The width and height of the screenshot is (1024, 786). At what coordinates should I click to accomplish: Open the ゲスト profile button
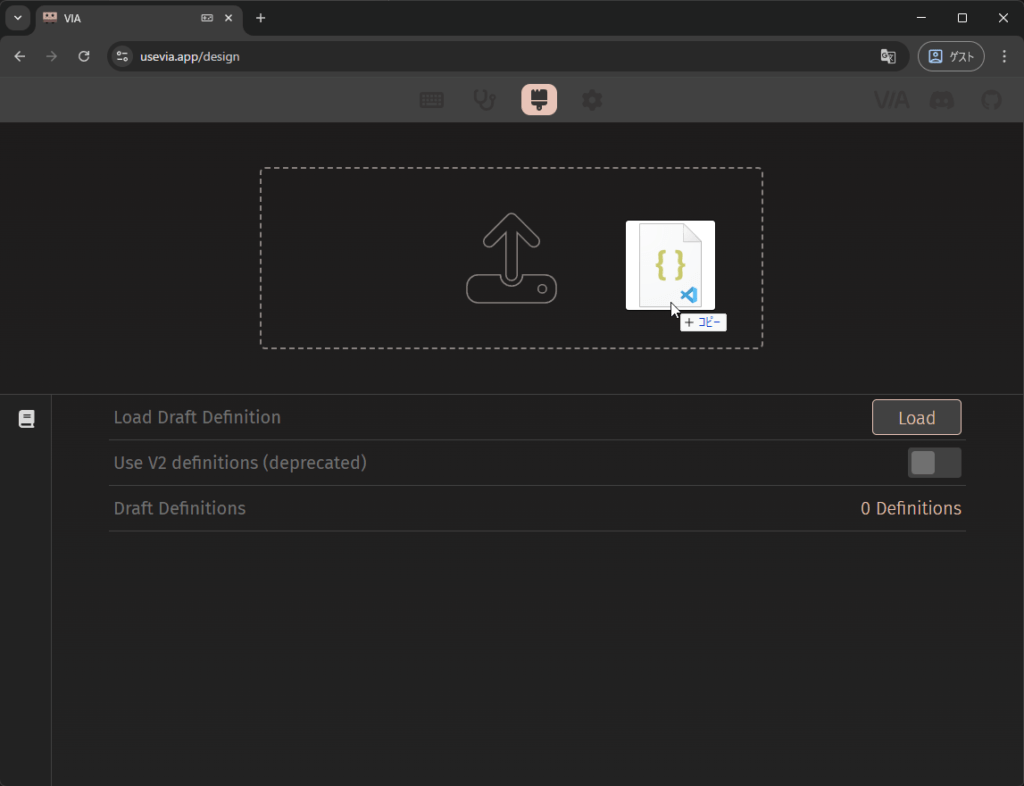[951, 56]
